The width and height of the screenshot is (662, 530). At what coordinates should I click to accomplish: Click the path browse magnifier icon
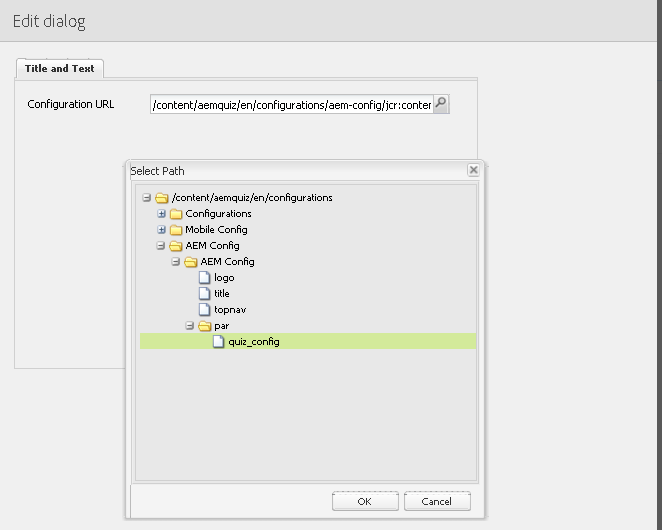tap(441, 104)
